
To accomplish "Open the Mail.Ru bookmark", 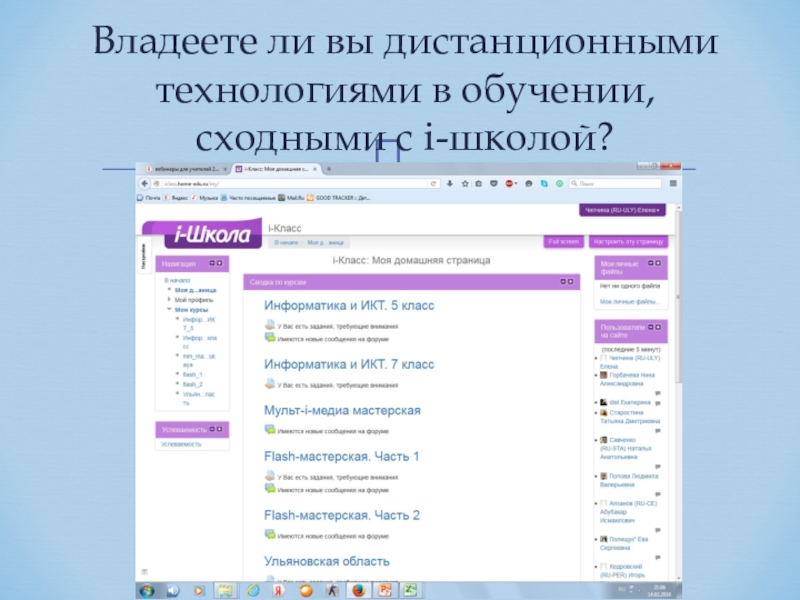I will click(x=291, y=198).
